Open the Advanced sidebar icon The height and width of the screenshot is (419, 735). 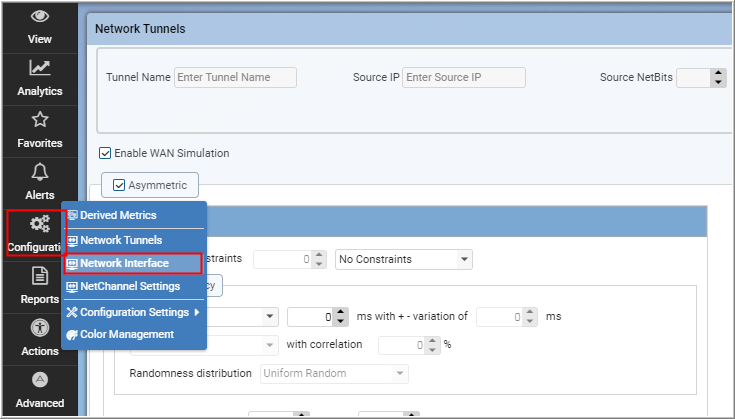coord(40,380)
